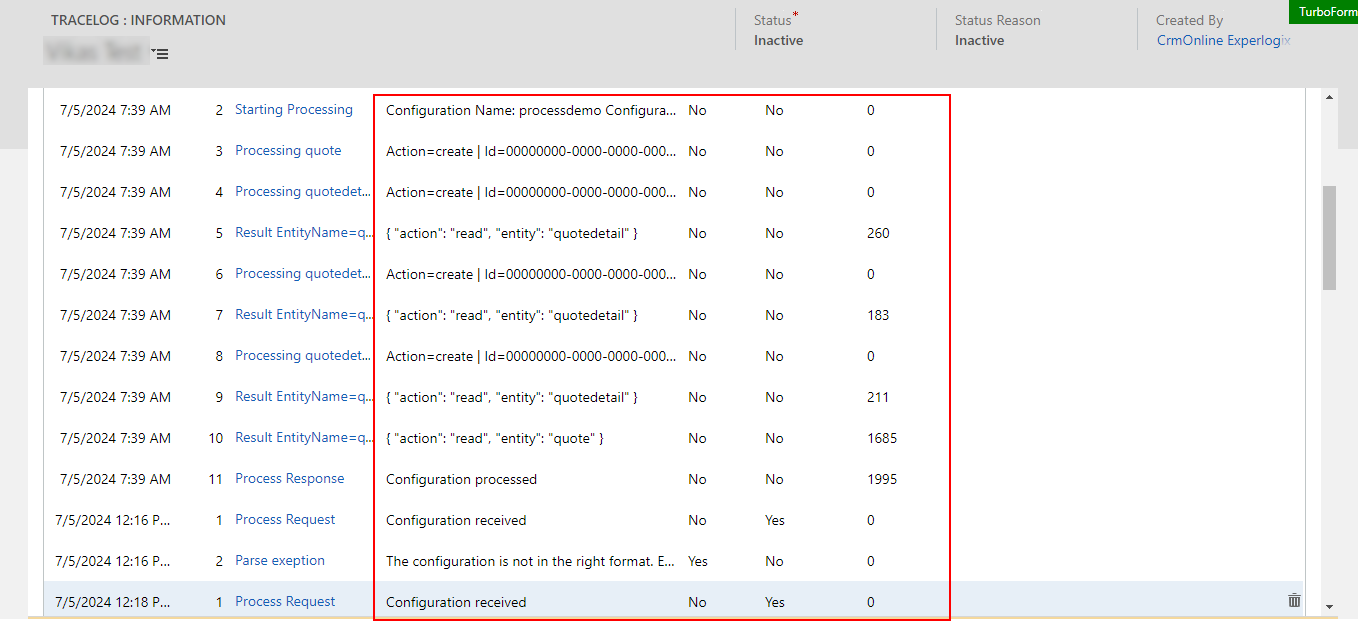Click the page's vertical scrollbar thumb
This screenshot has height=632, width=1358.
[x=1329, y=237]
